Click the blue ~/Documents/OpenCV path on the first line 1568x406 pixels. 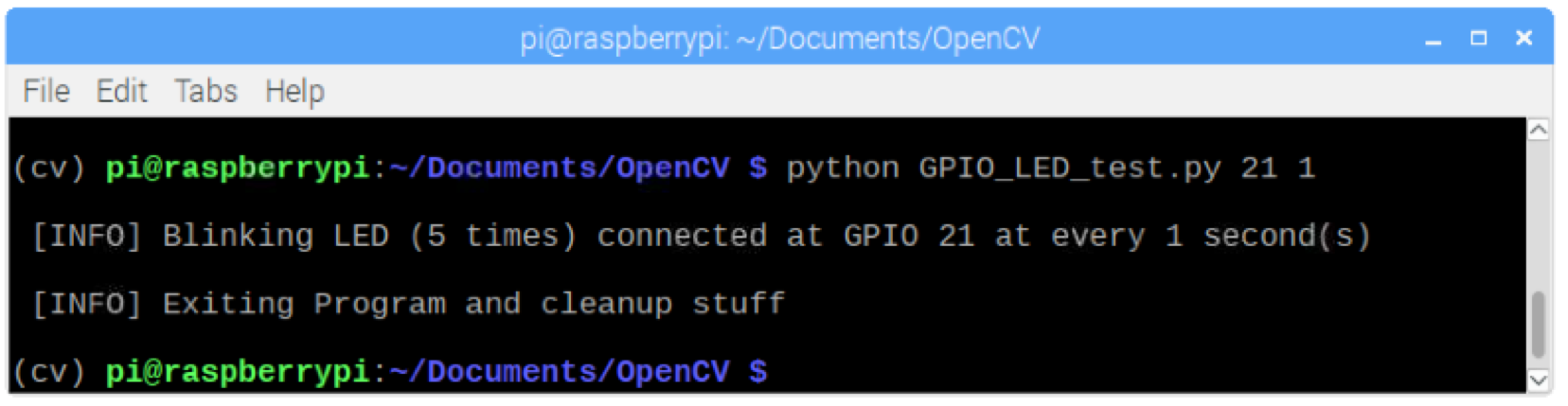(559, 168)
